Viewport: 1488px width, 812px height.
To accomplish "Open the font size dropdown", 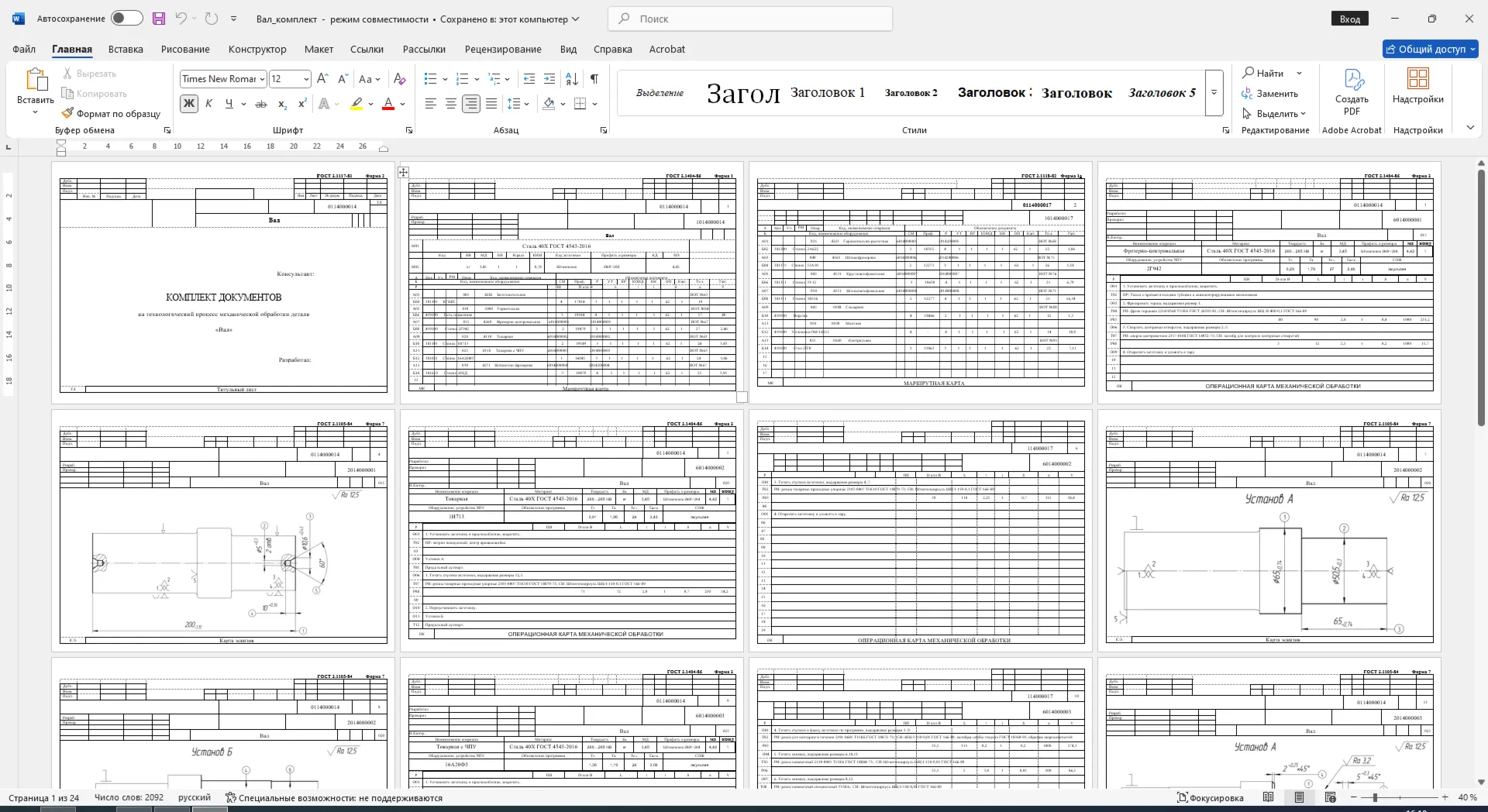I will pos(306,79).
